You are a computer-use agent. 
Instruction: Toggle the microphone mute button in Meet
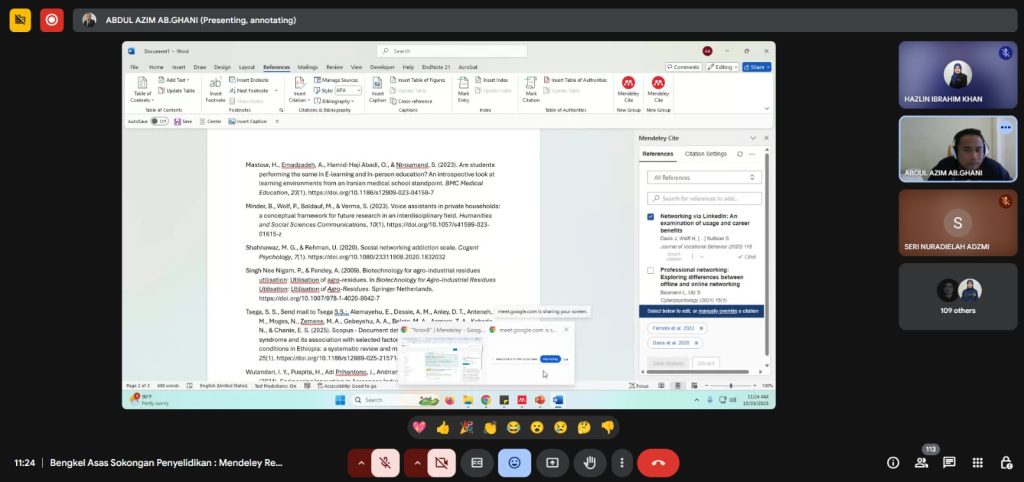click(385, 463)
